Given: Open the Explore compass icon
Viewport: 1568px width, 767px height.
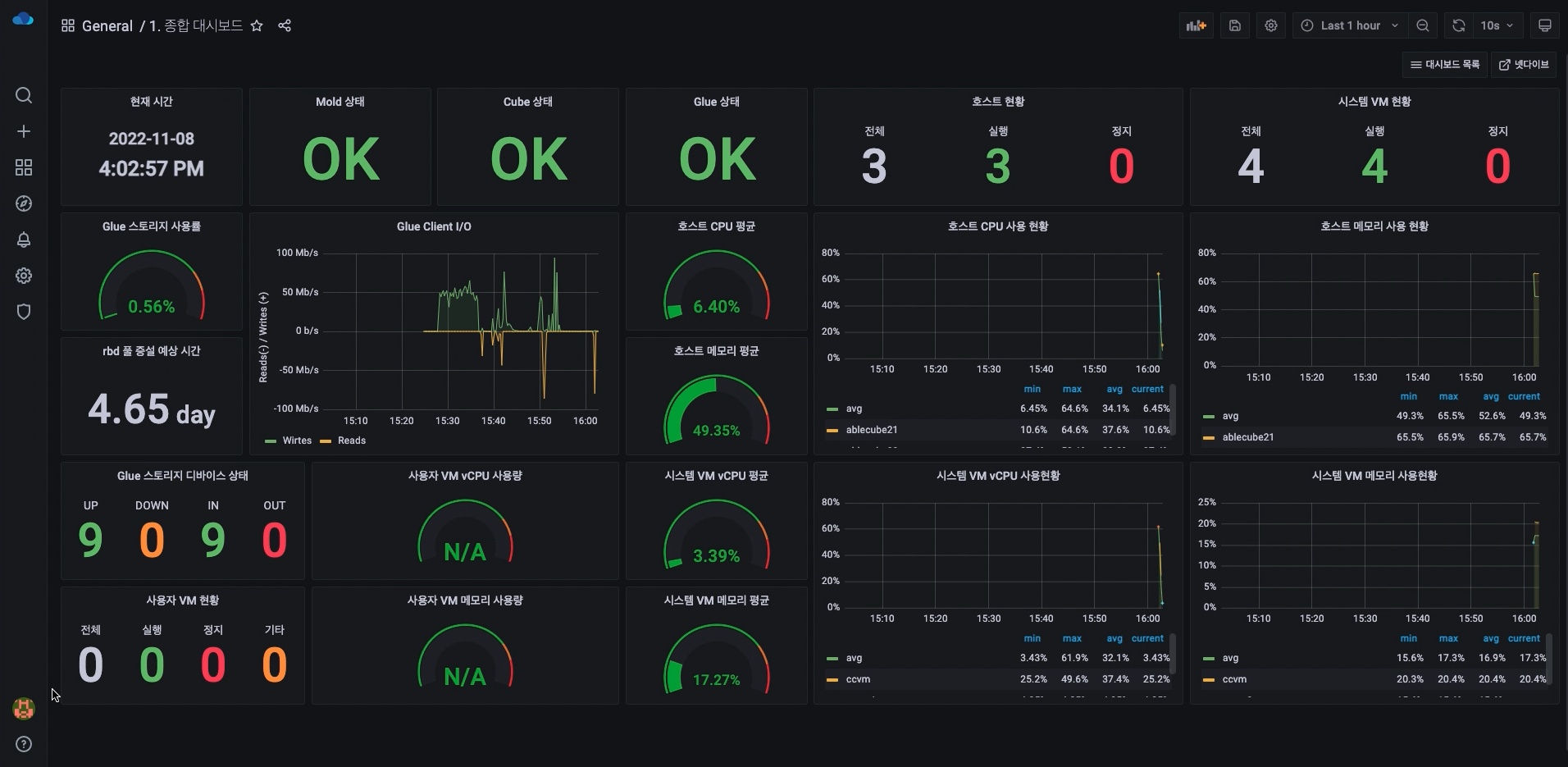Looking at the screenshot, I should pos(24,203).
